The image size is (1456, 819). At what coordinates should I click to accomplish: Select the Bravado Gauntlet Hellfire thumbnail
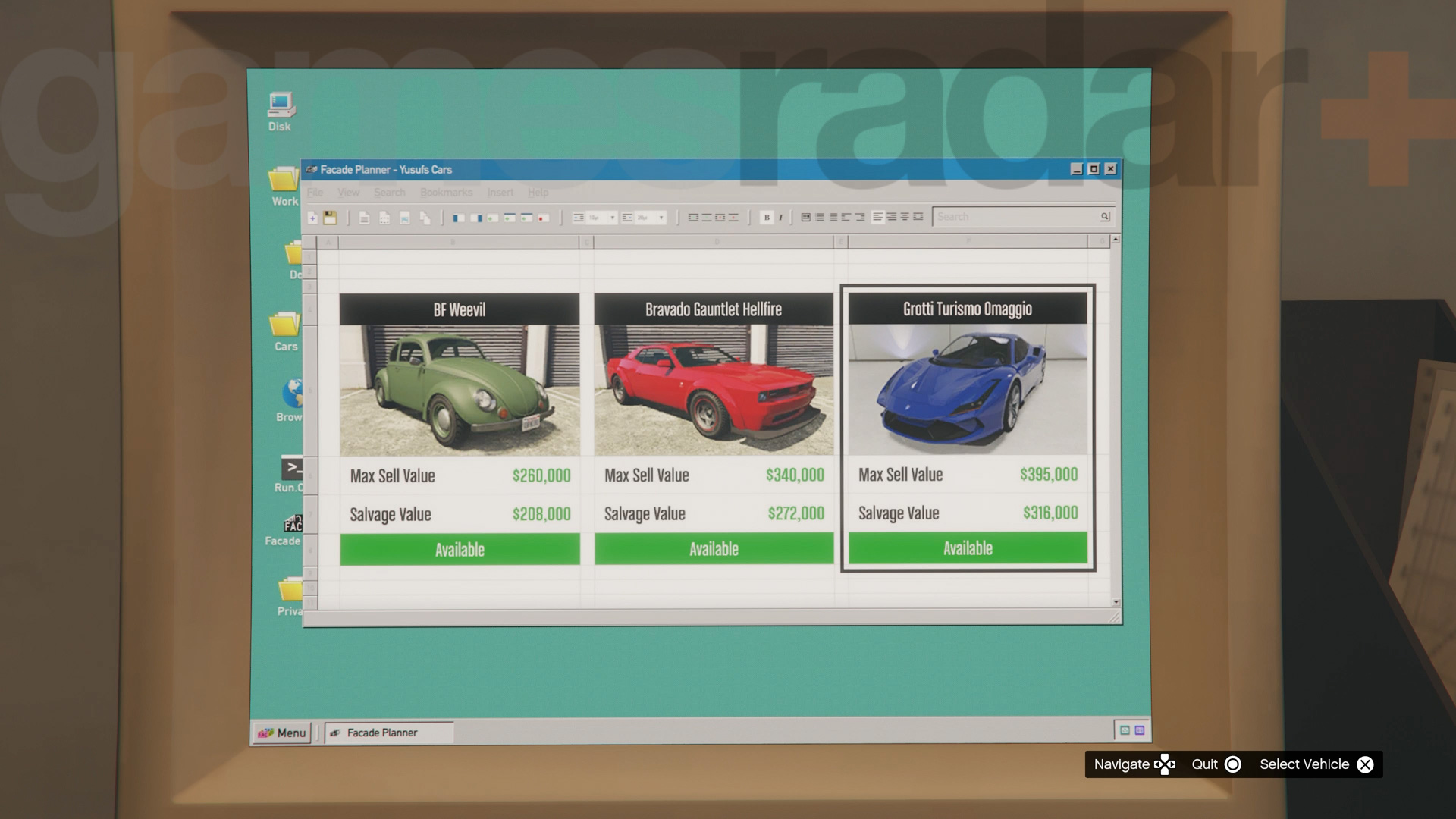pyautogui.click(x=714, y=390)
